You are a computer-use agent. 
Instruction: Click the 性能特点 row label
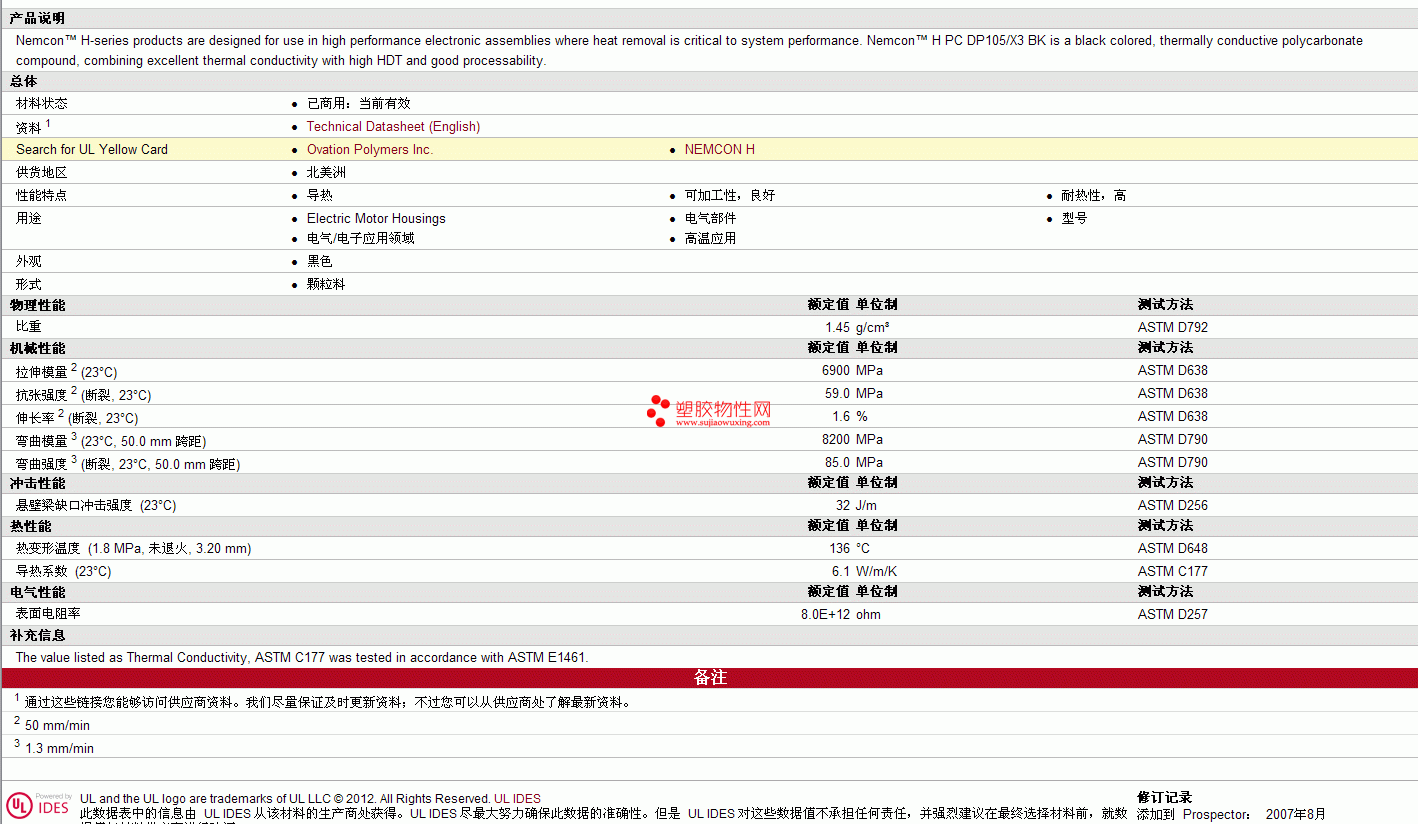point(42,196)
